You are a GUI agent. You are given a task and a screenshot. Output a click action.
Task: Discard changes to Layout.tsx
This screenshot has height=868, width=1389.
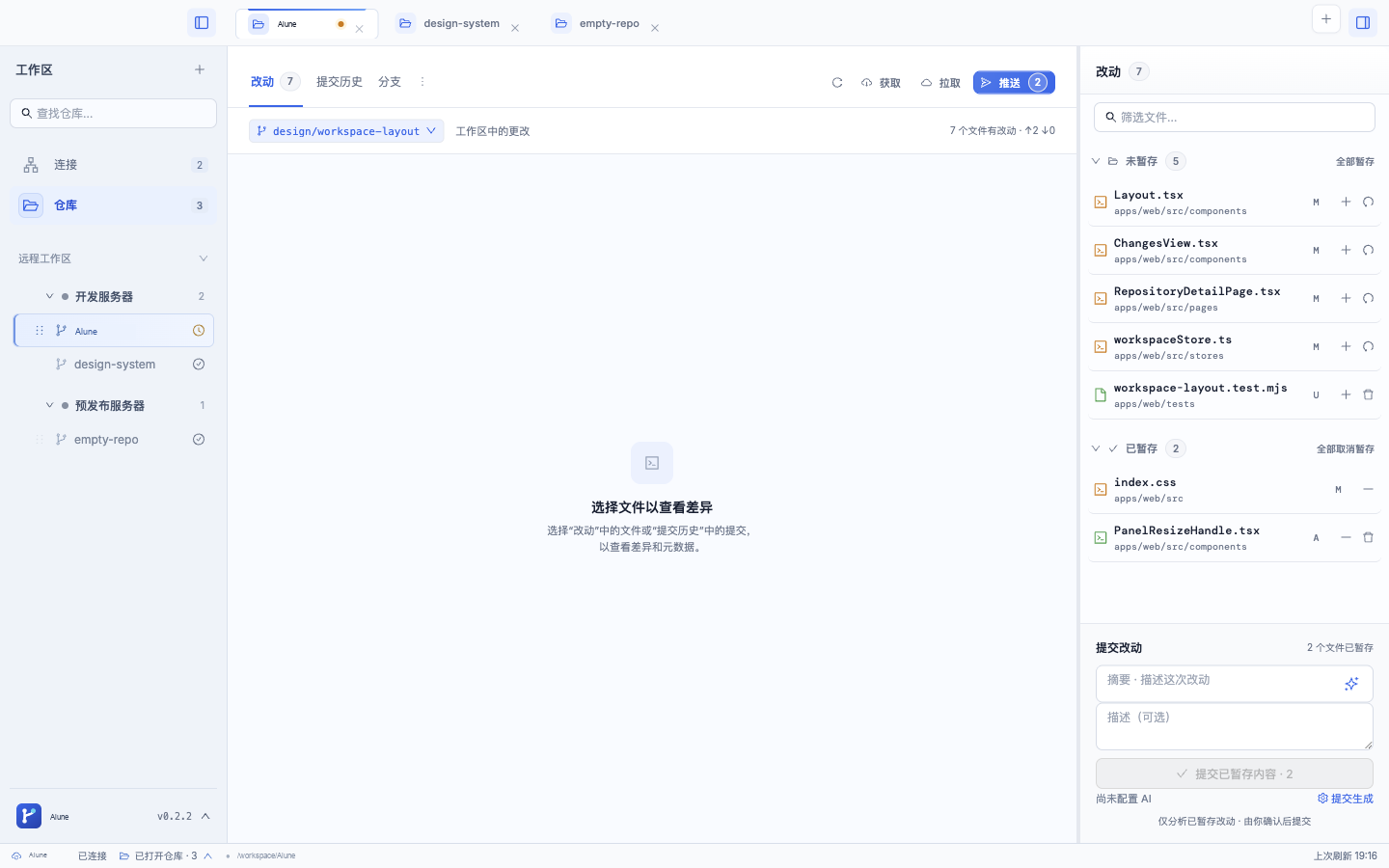coord(1368,202)
